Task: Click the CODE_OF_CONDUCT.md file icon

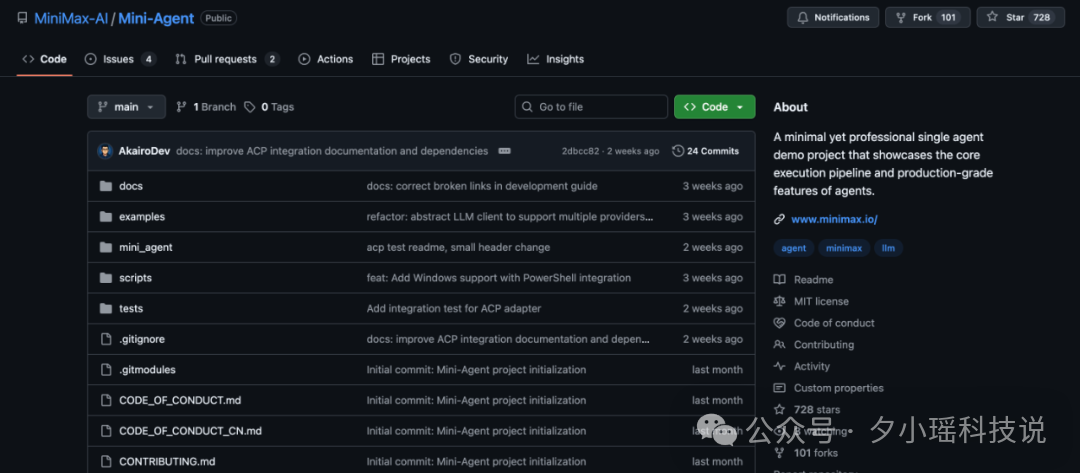Action: 105,400
